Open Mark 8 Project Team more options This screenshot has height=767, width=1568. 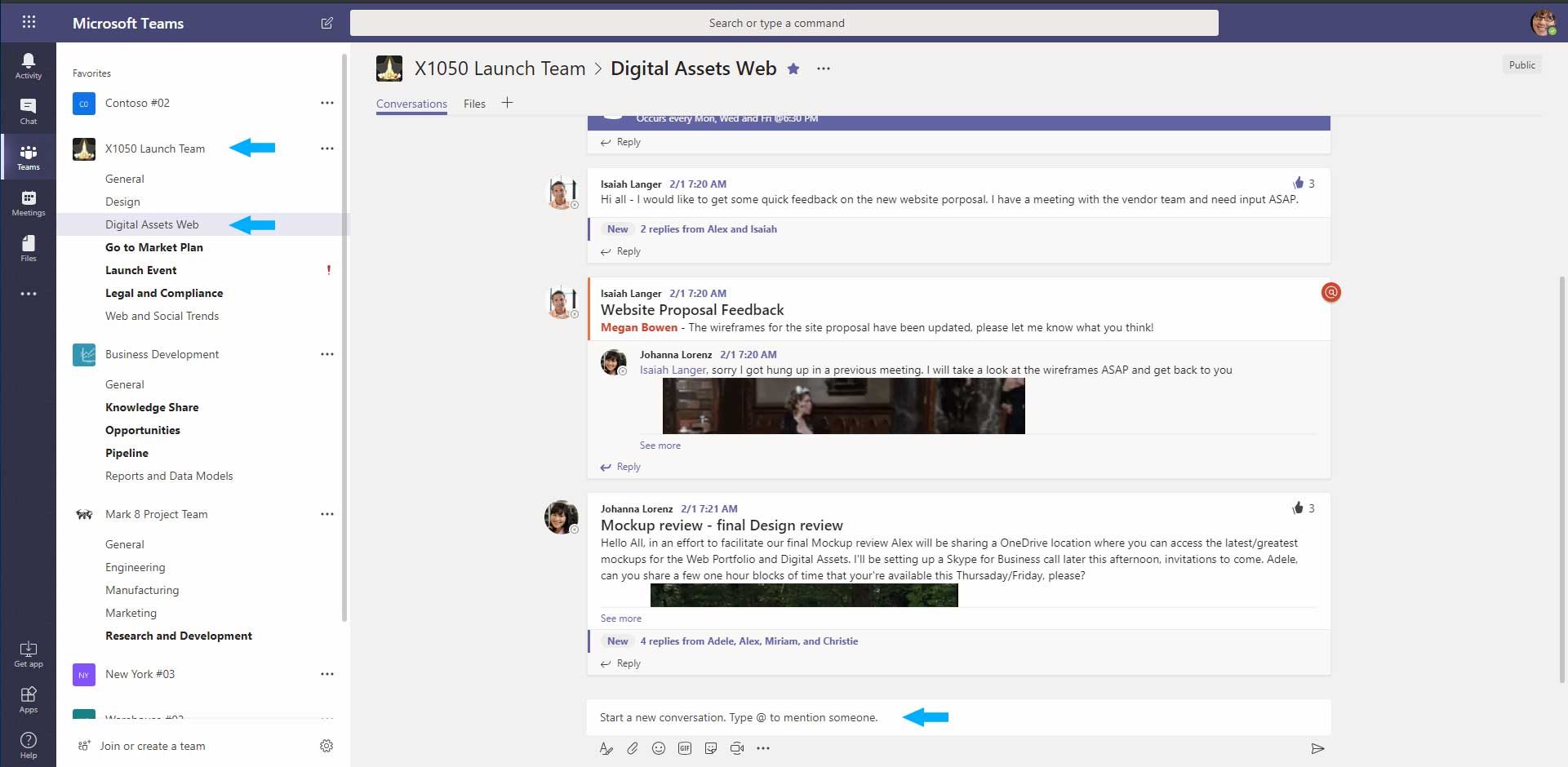click(x=327, y=514)
